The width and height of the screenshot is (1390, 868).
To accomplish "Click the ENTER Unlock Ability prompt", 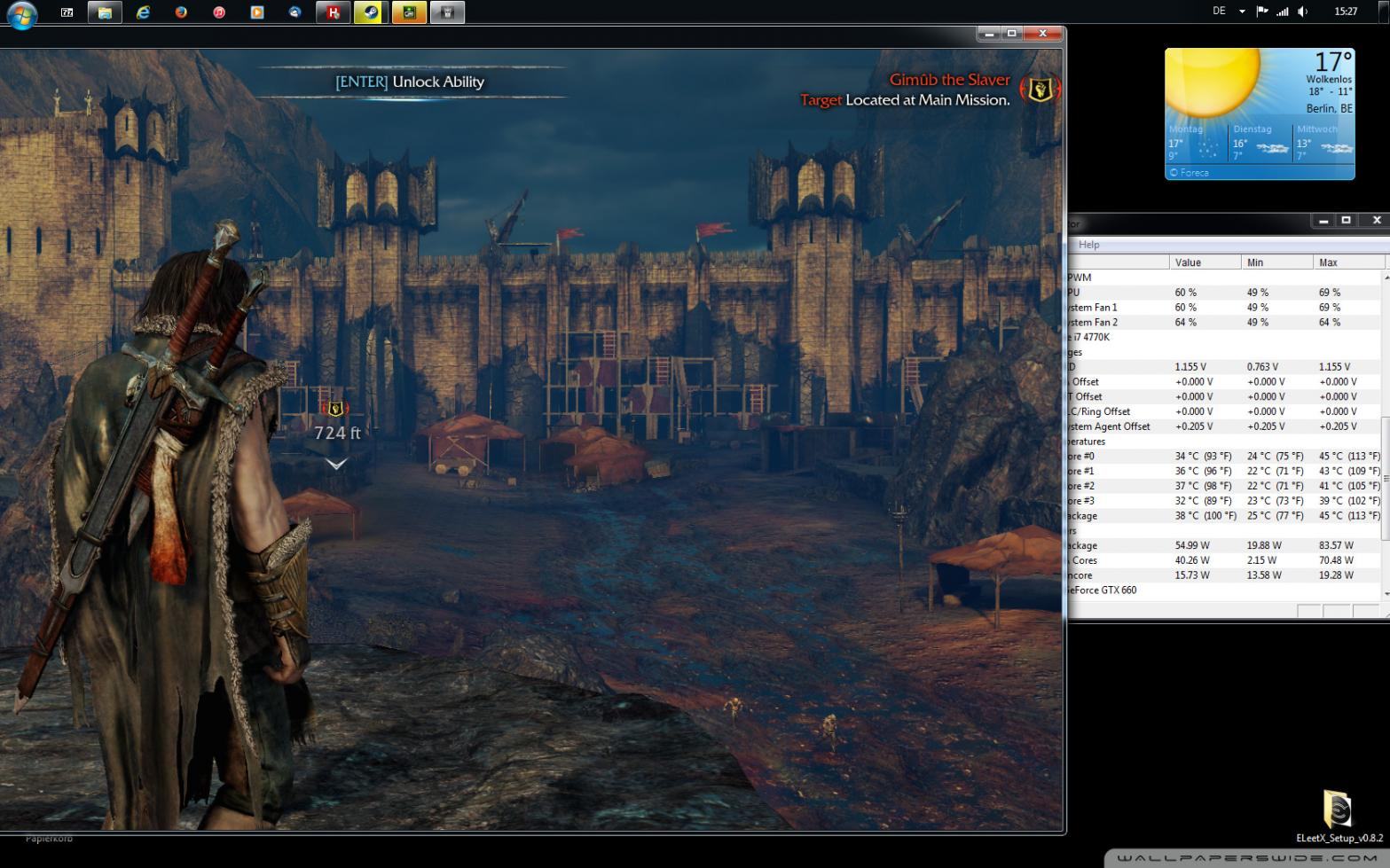I will point(410,82).
